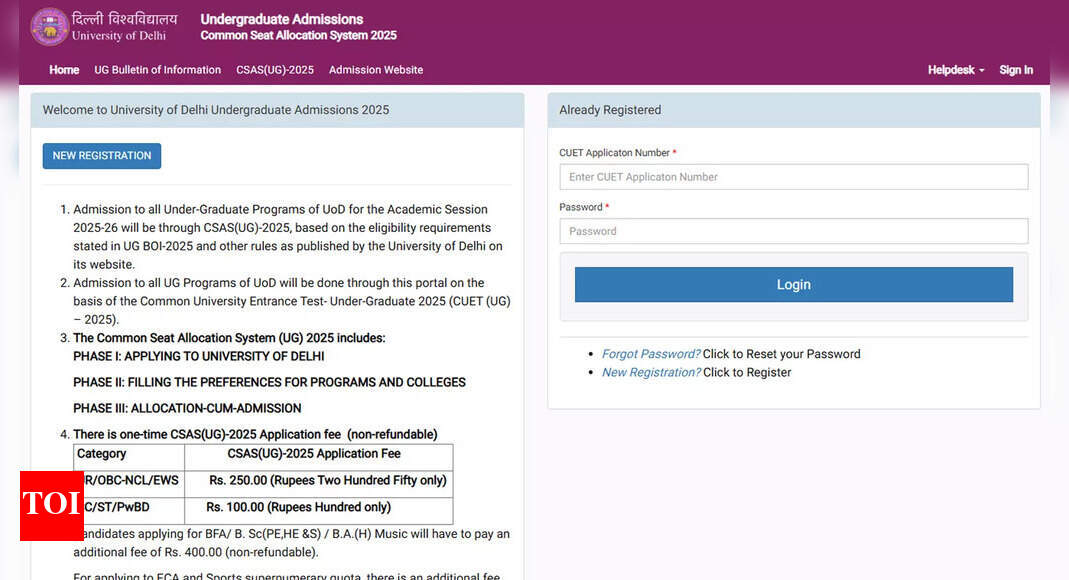The width and height of the screenshot is (1069, 580).
Task: Click the Rs. 250.00 application fee cell
Action: (x=328, y=481)
